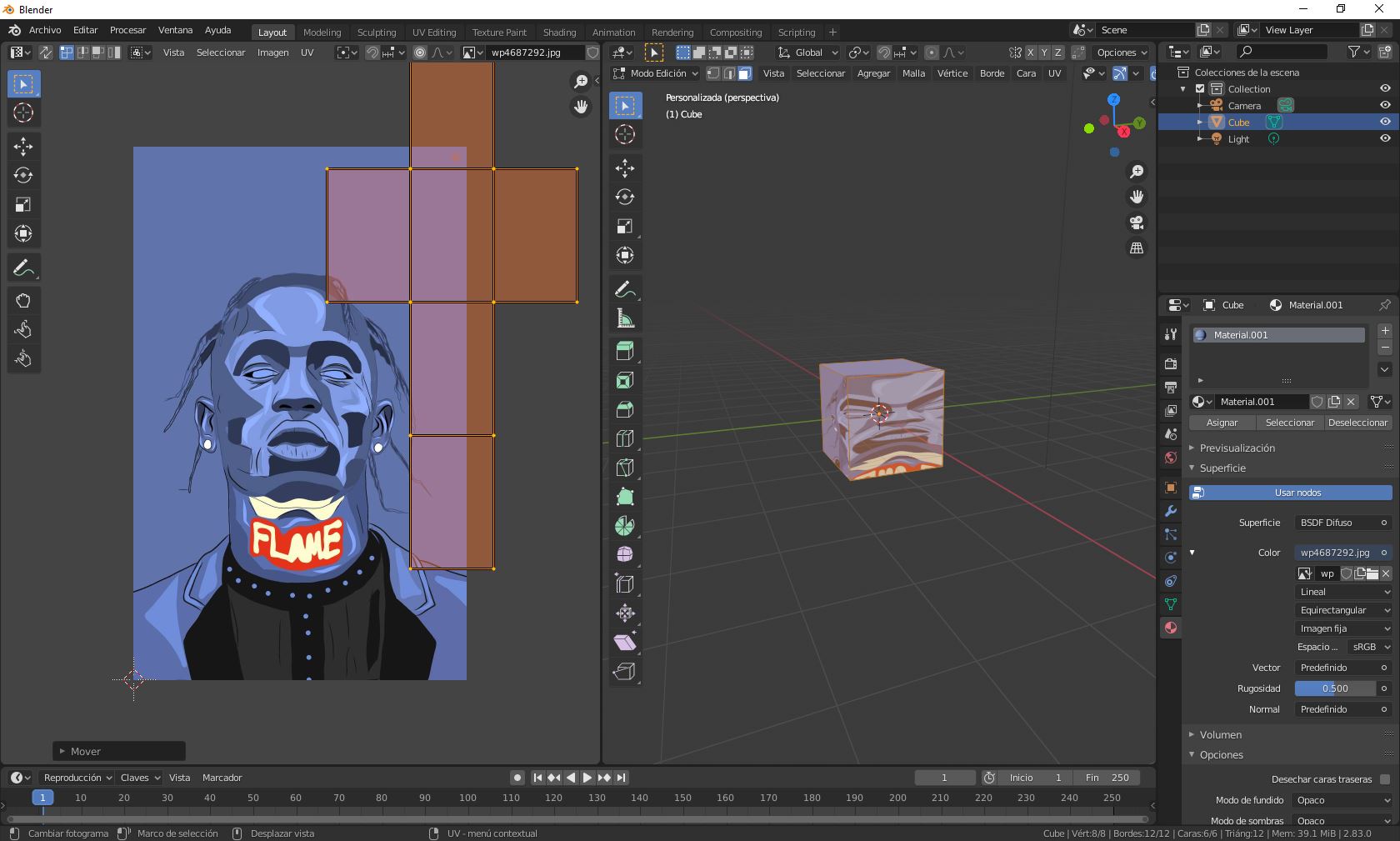
Task: Open the Modo Edición mode dropdown
Action: coord(655,73)
